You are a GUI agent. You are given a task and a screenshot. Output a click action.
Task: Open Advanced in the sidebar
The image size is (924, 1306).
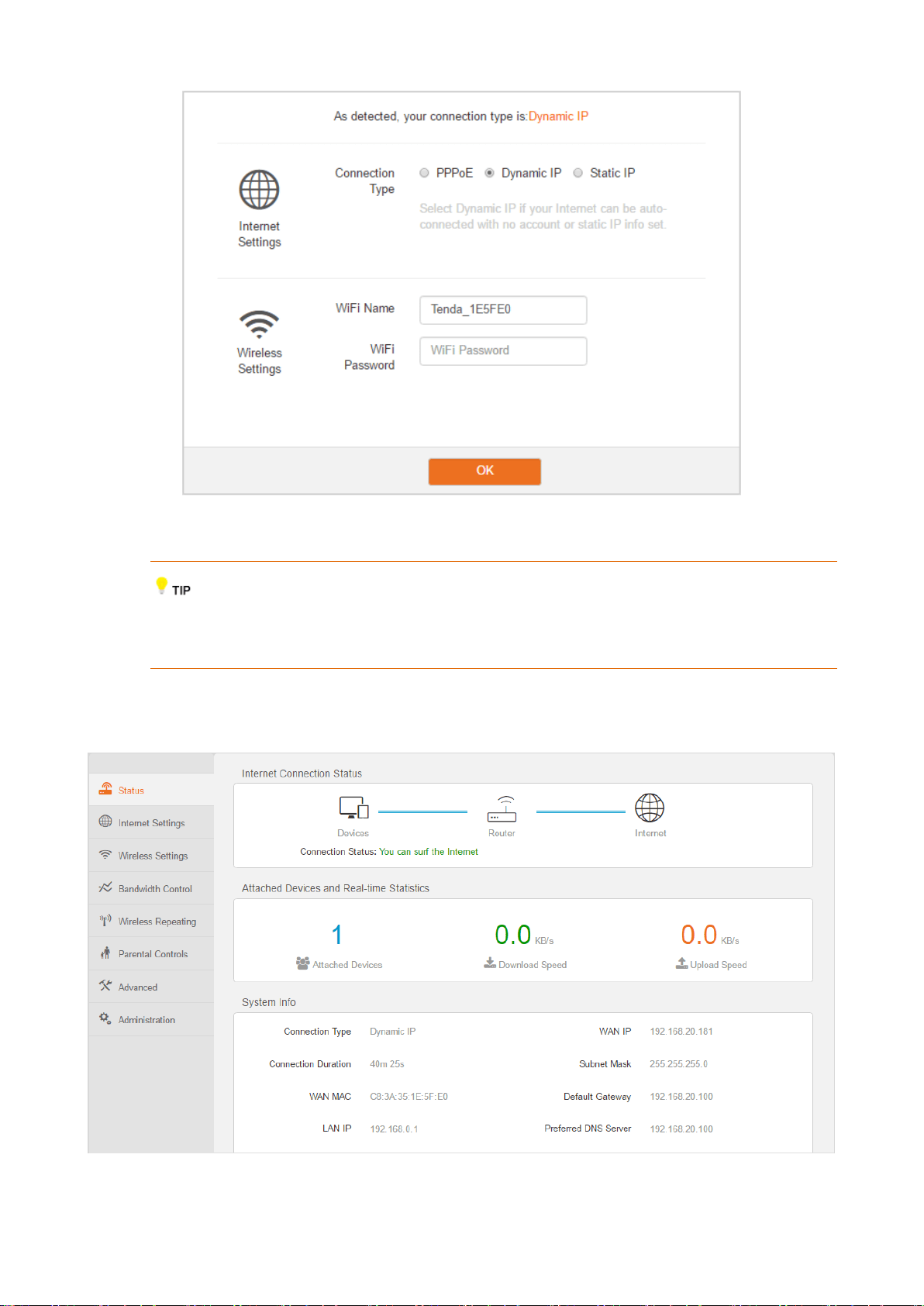151,987
